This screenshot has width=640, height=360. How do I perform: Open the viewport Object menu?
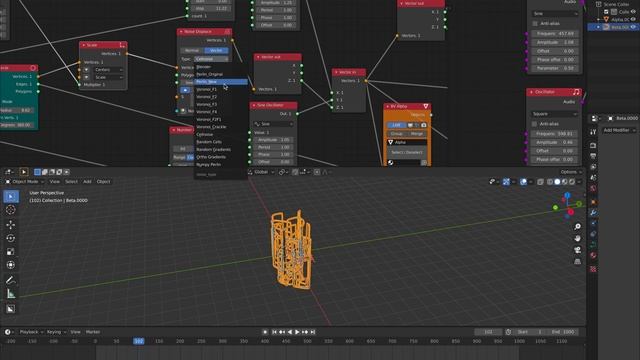pyautogui.click(x=103, y=182)
